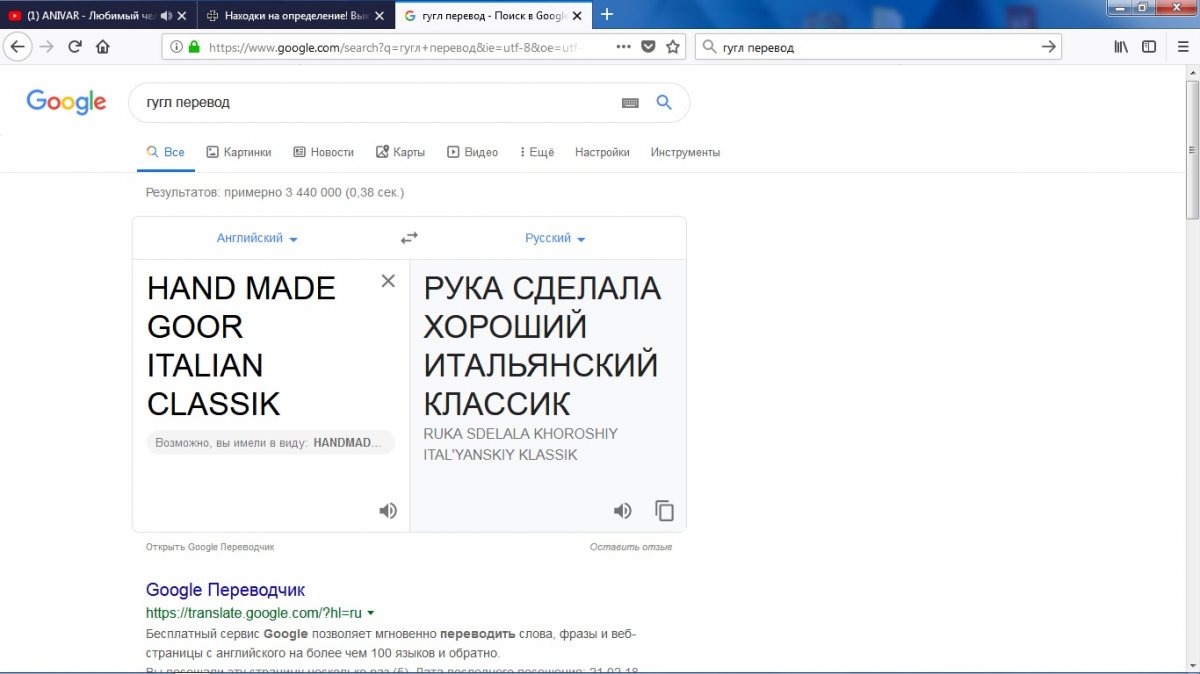Viewport: 1200px width, 674px height.
Task: Clear source text with the X icon
Action: (388, 281)
